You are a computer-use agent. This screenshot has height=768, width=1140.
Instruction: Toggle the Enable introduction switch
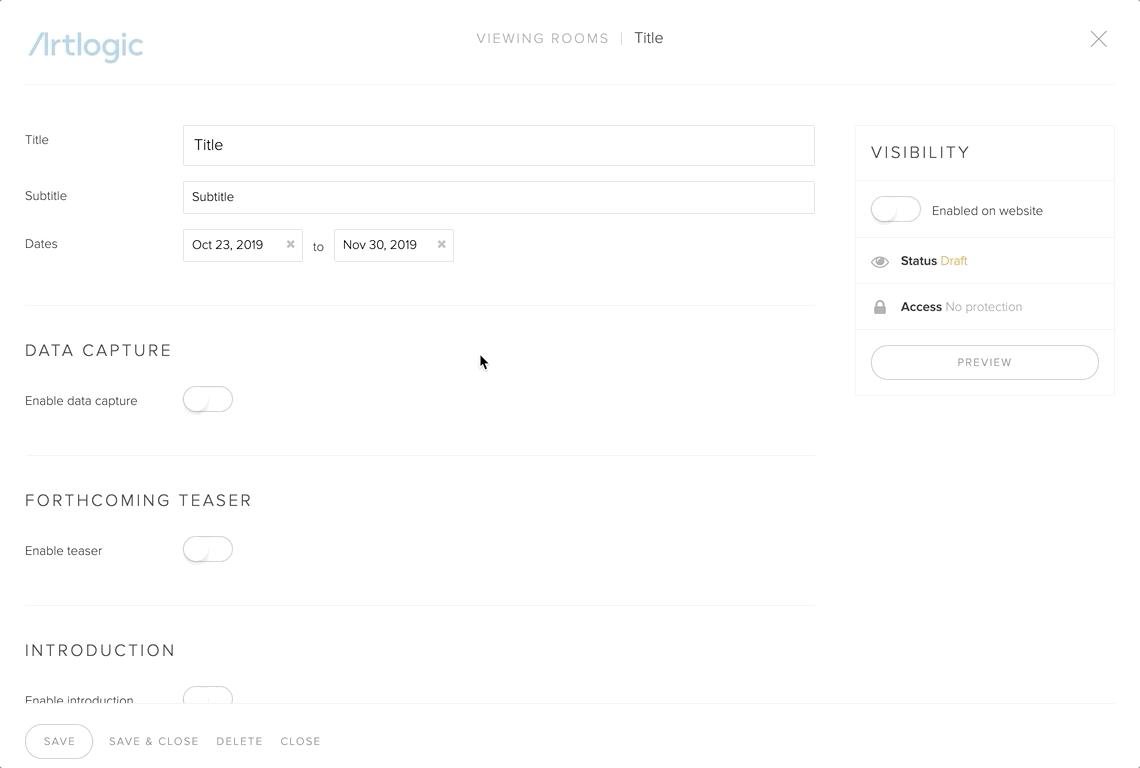point(208,695)
